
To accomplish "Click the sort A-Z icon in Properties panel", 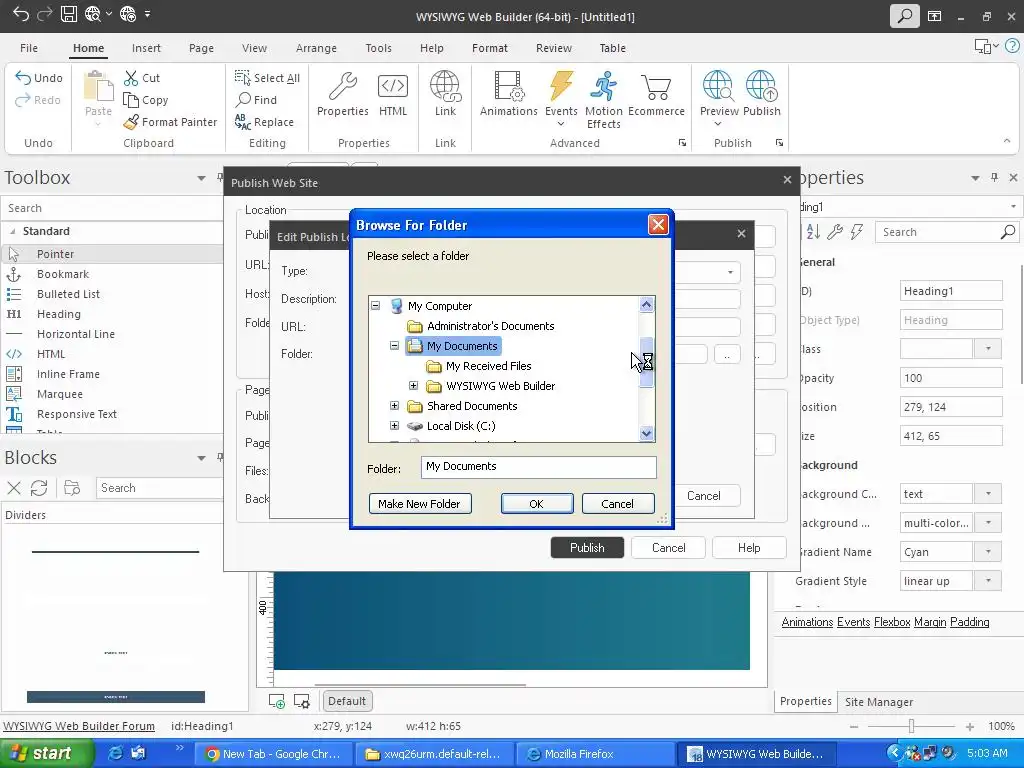I will pyautogui.click(x=813, y=231).
